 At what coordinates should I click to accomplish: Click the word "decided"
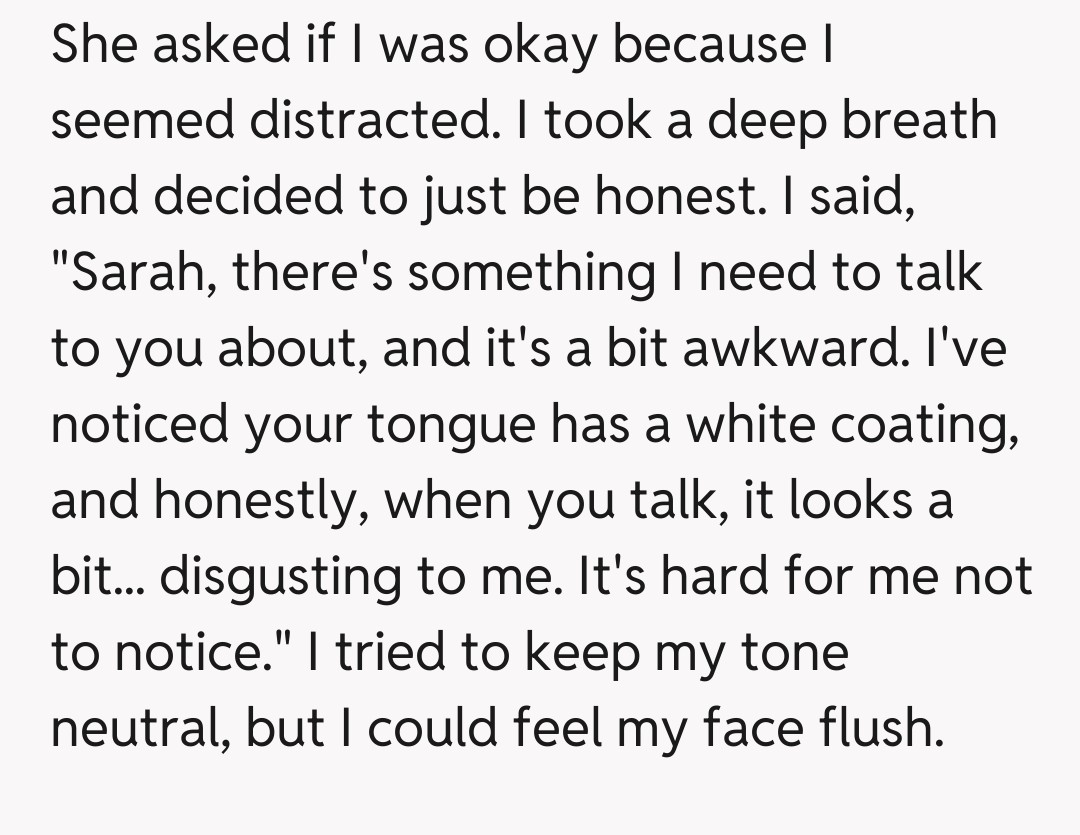pos(254,196)
